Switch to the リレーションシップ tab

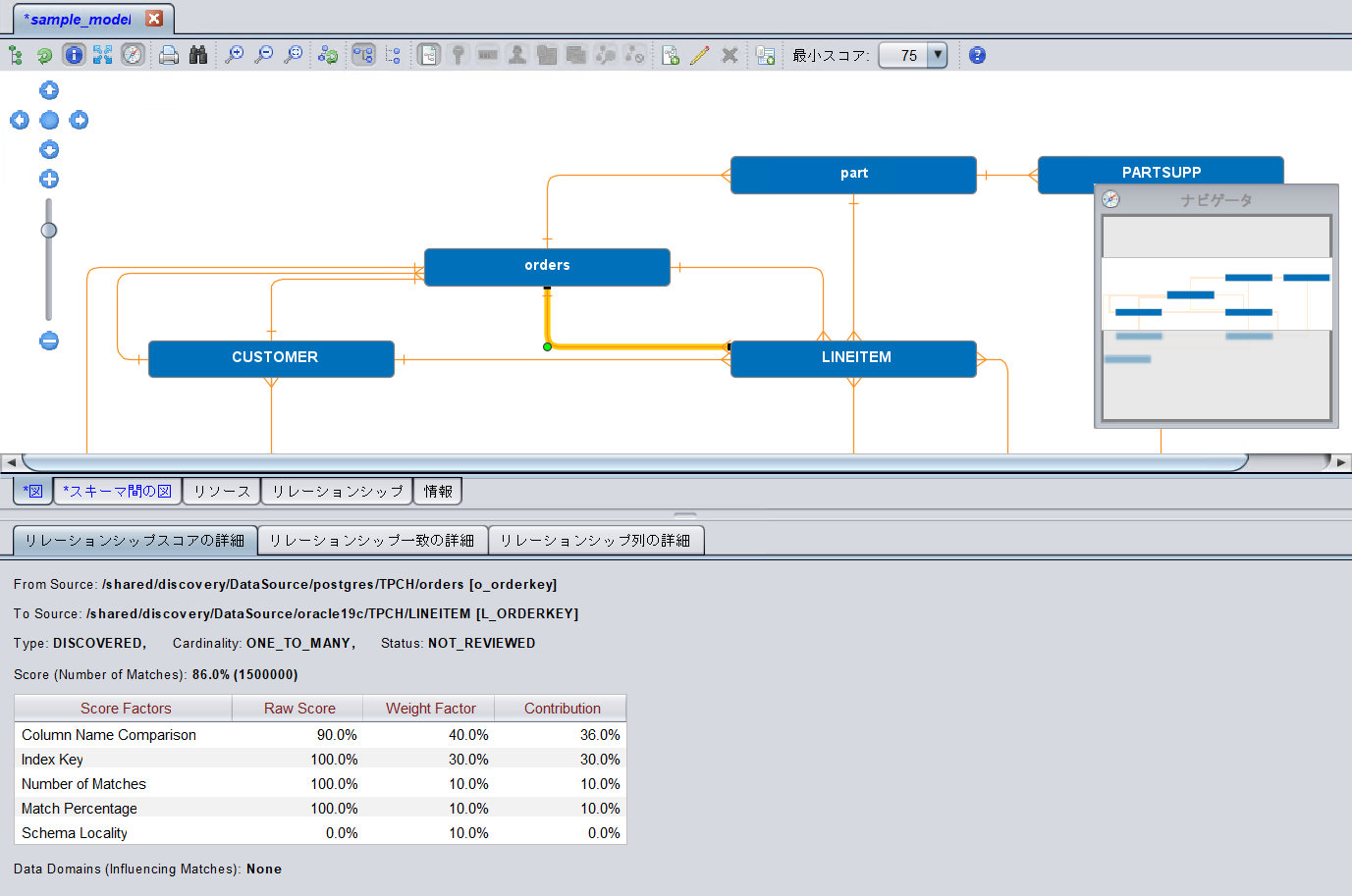coord(337,491)
